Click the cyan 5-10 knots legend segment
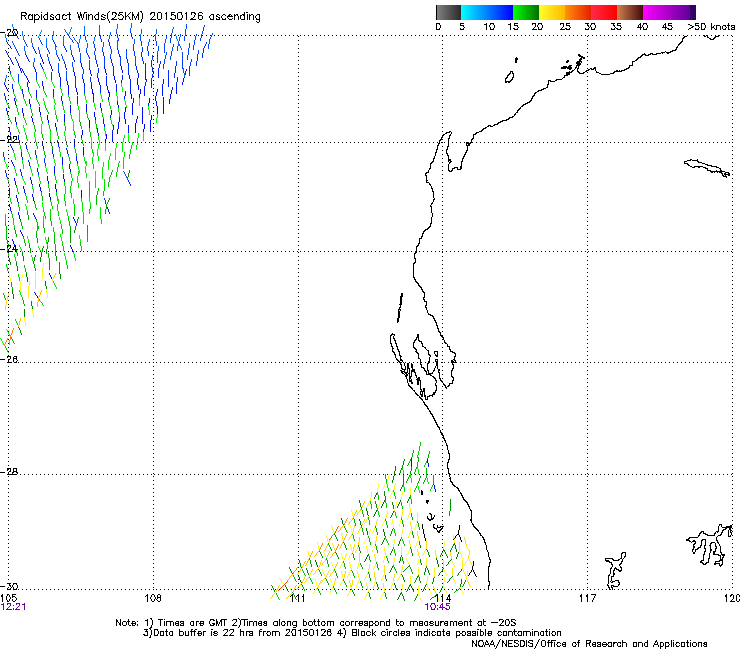The height and width of the screenshot is (650, 740). pos(474,12)
